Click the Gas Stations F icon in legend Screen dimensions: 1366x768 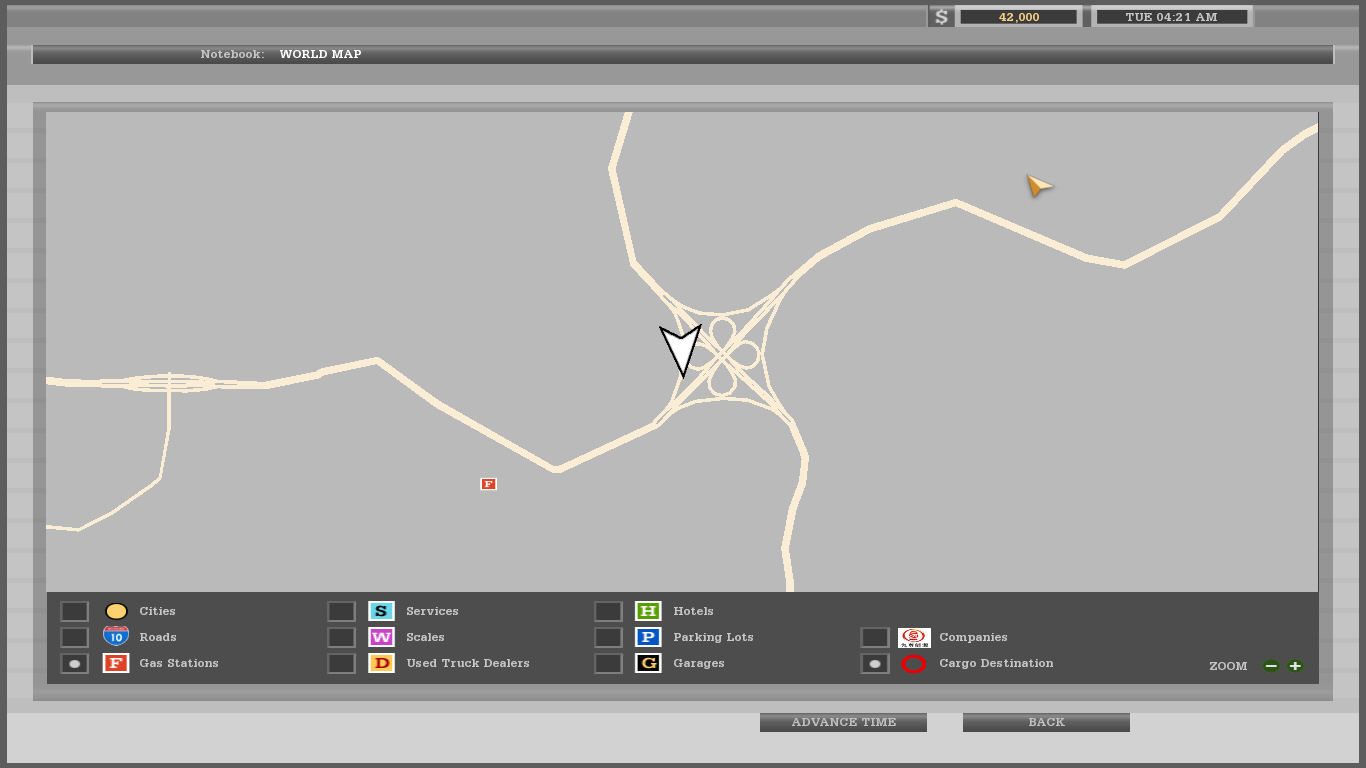116,663
